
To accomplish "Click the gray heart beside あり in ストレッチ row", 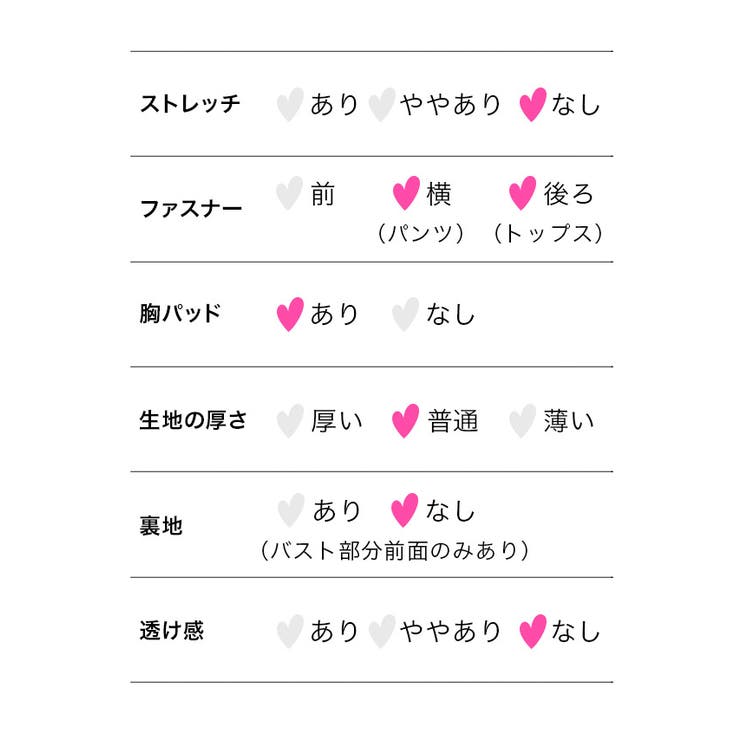I will pyautogui.click(x=290, y=104).
